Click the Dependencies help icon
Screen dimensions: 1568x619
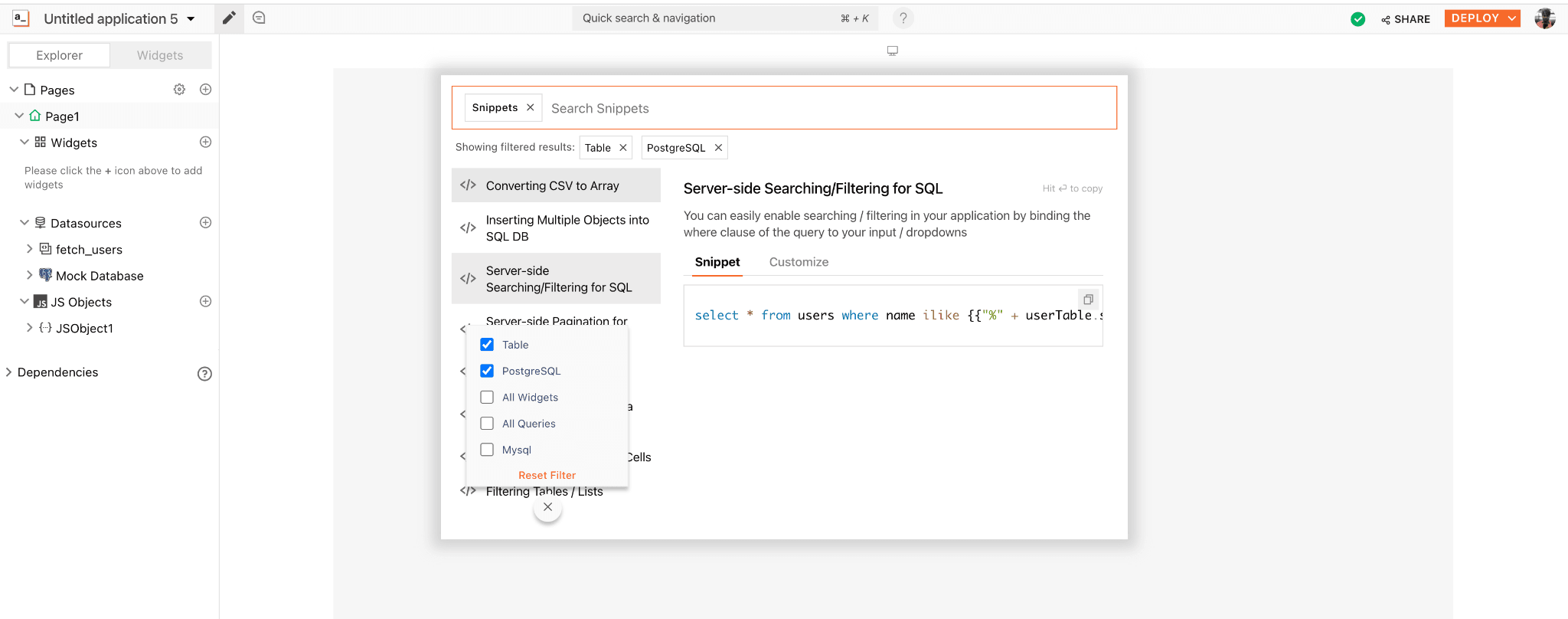[x=204, y=374]
